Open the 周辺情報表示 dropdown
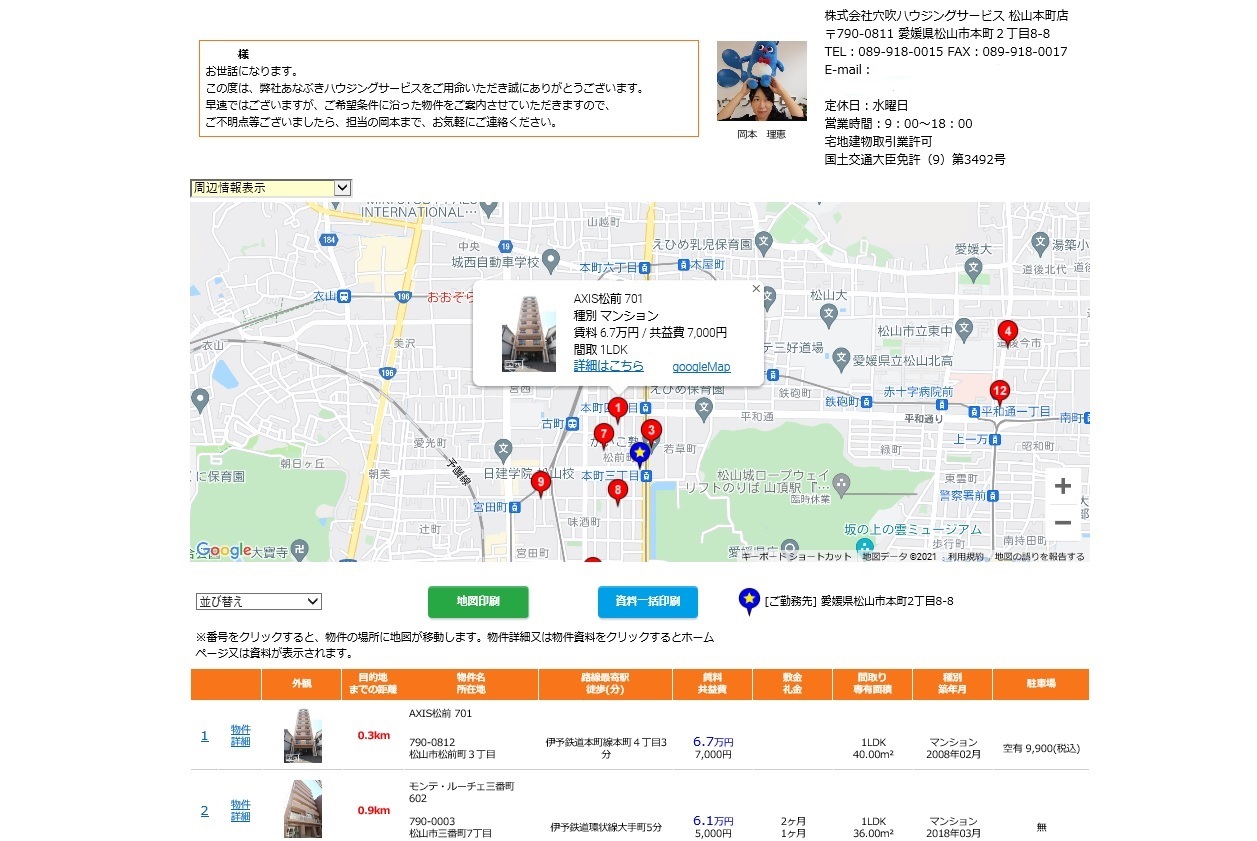This screenshot has width=1257, height=841. click(271, 188)
